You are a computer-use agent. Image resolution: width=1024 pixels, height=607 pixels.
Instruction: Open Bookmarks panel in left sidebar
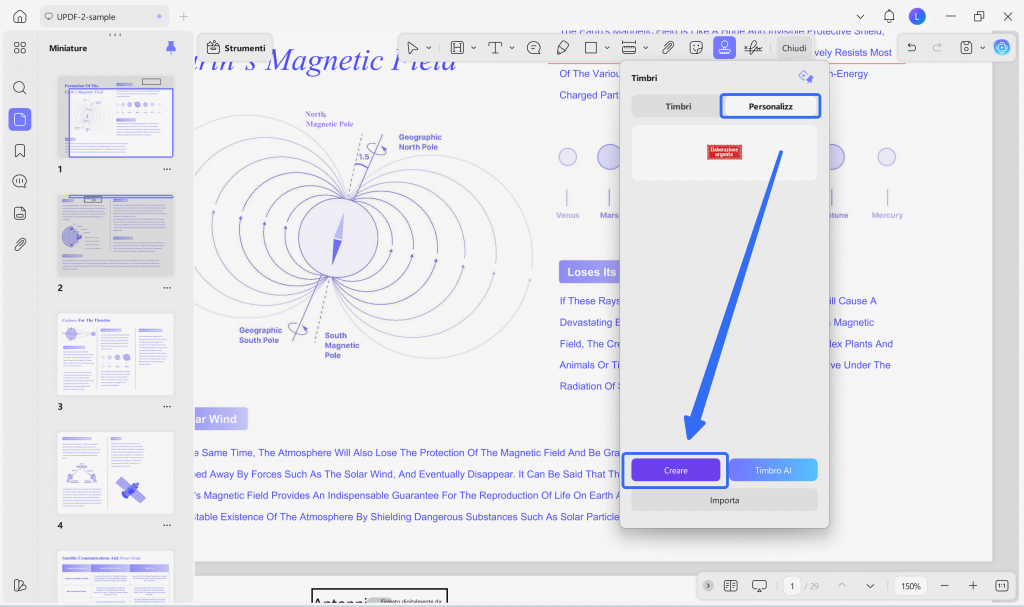point(20,151)
